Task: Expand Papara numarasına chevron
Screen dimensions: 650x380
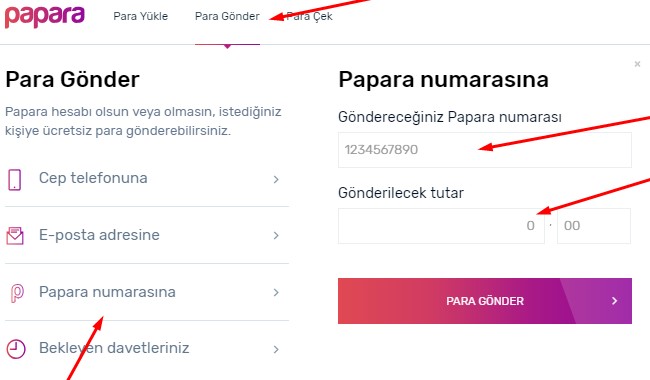Action: (276, 293)
